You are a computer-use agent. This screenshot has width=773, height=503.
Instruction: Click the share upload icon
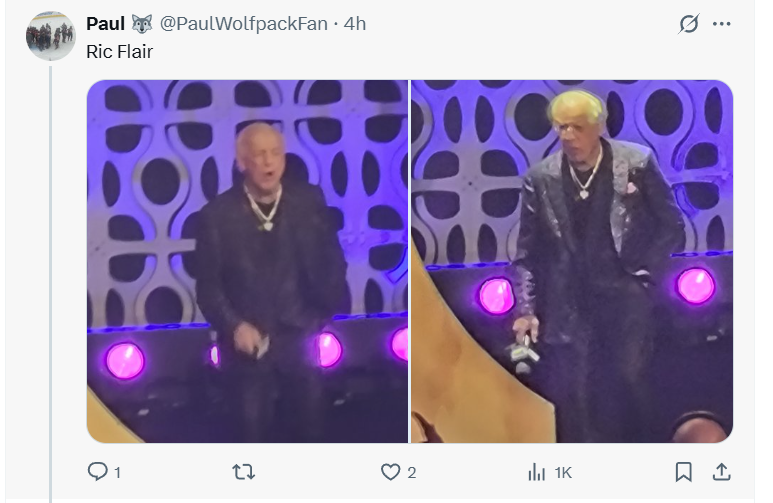[721, 472]
